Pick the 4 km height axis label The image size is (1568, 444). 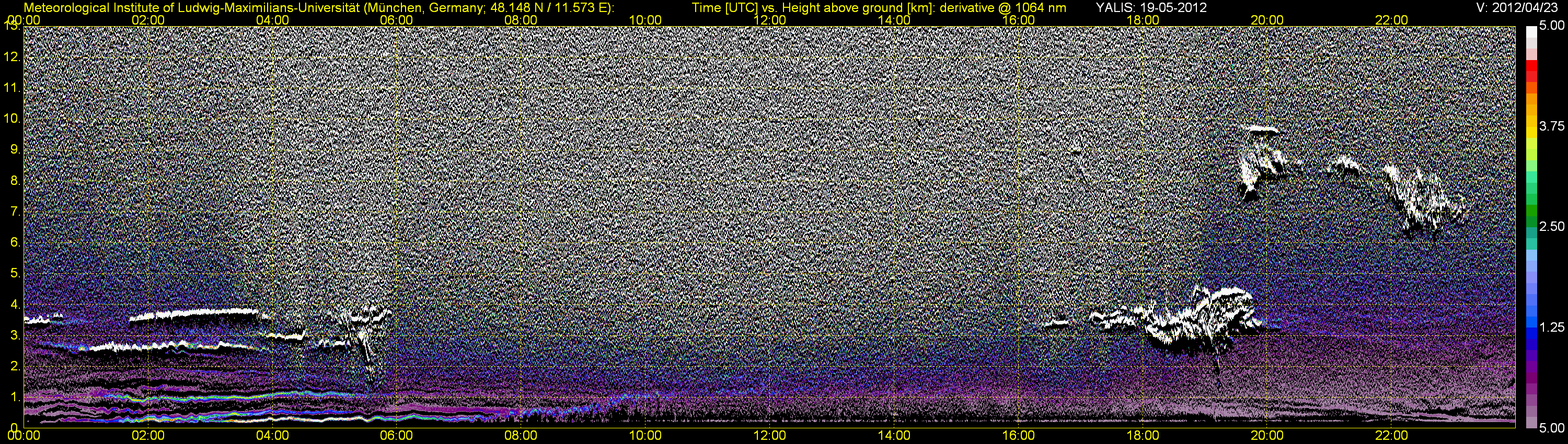click(14, 304)
